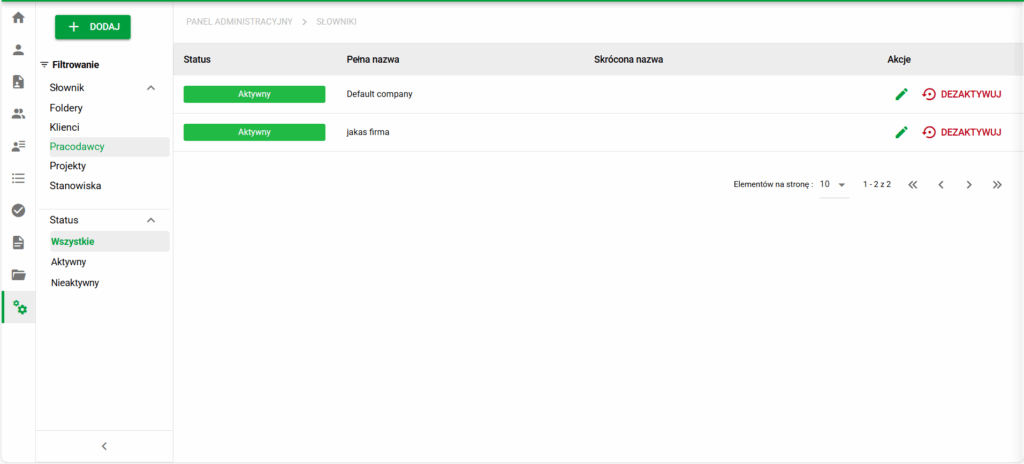Edit Default company with pencil icon
1024x464 pixels.
(x=901, y=94)
